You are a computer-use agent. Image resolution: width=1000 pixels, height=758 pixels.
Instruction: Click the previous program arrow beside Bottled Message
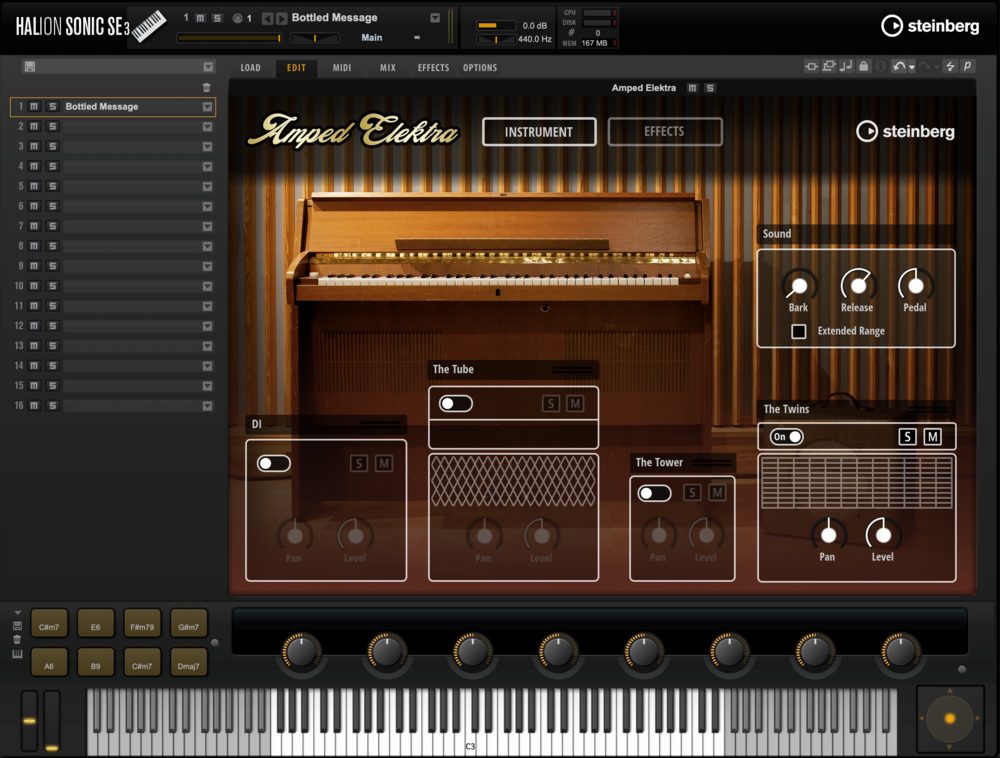[268, 18]
